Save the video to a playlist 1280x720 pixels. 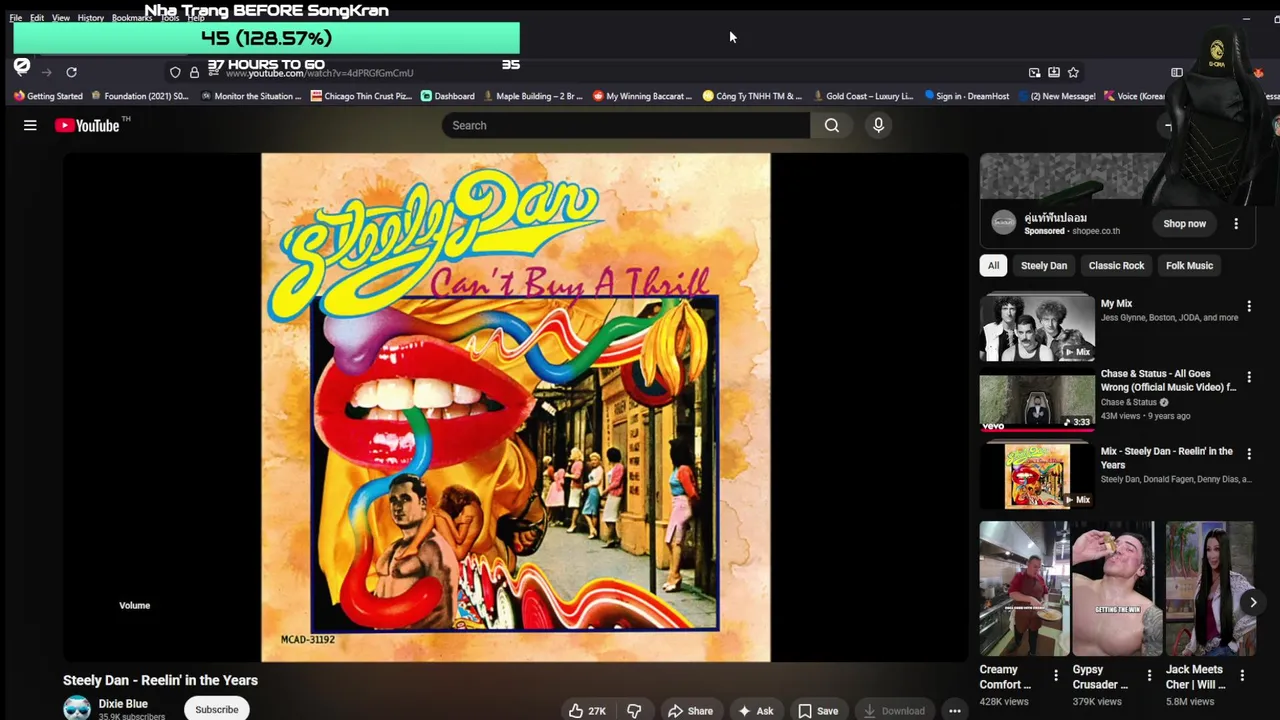(x=818, y=710)
